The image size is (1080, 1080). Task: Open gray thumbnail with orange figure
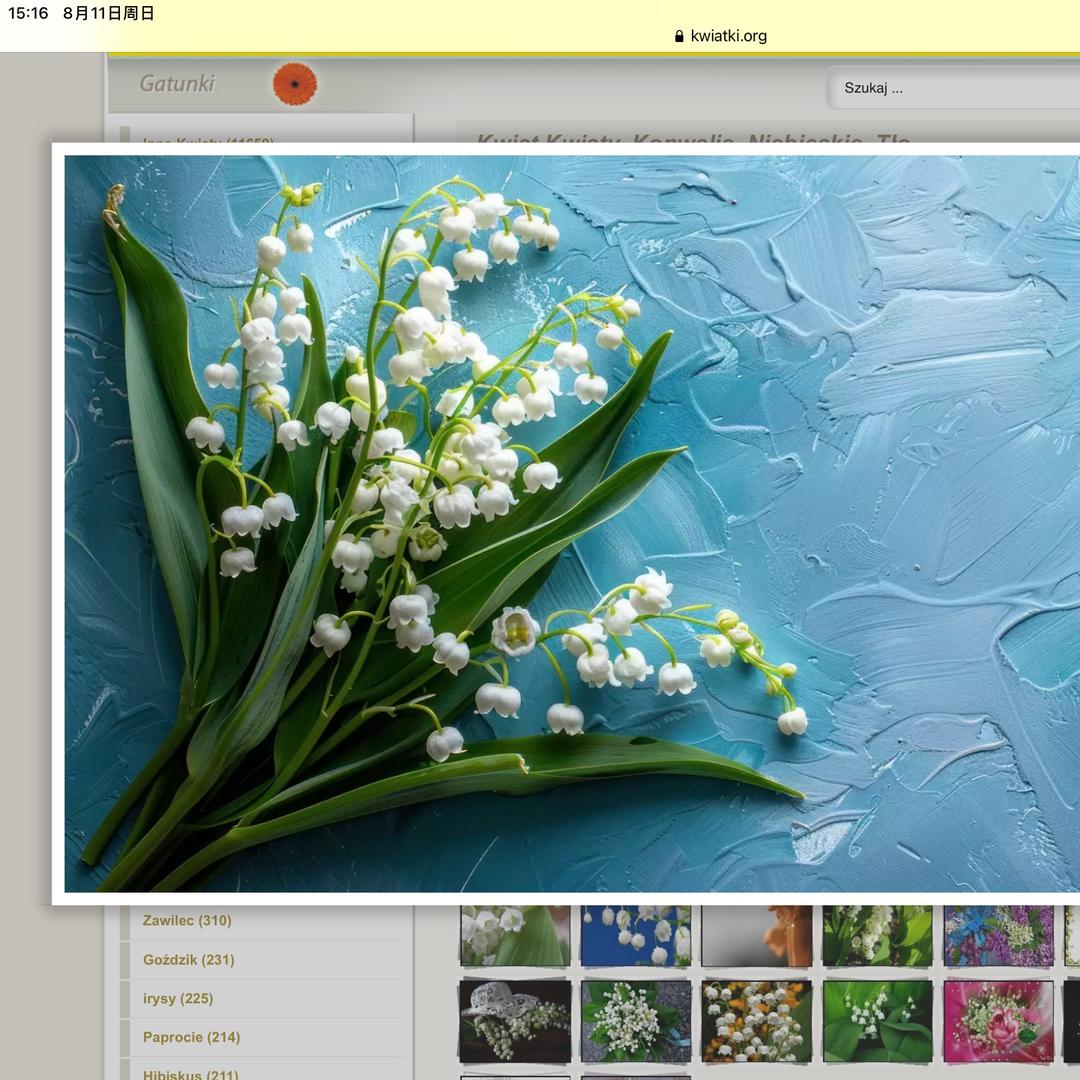click(757, 935)
